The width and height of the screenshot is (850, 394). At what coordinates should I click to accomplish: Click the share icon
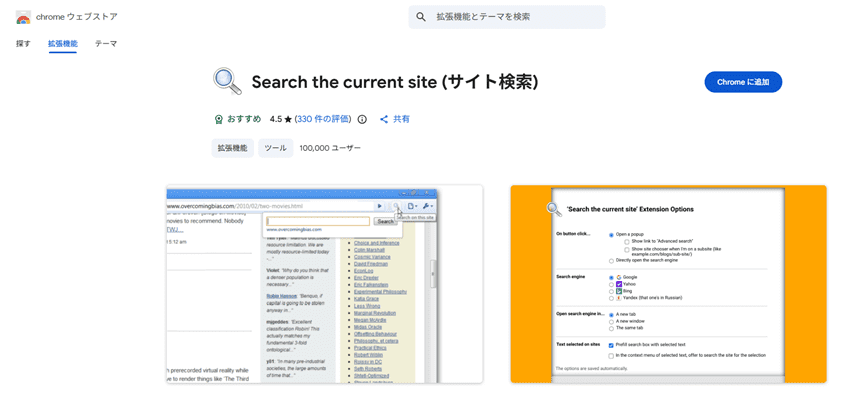[x=384, y=119]
